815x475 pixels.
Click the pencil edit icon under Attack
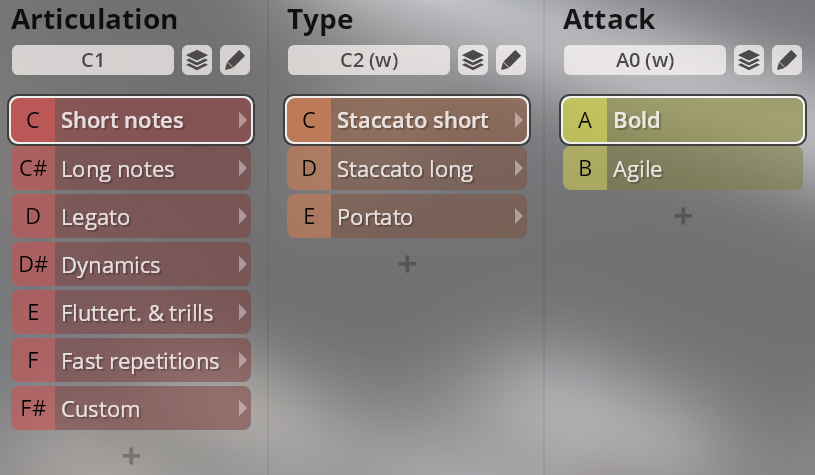pyautogui.click(x=787, y=60)
